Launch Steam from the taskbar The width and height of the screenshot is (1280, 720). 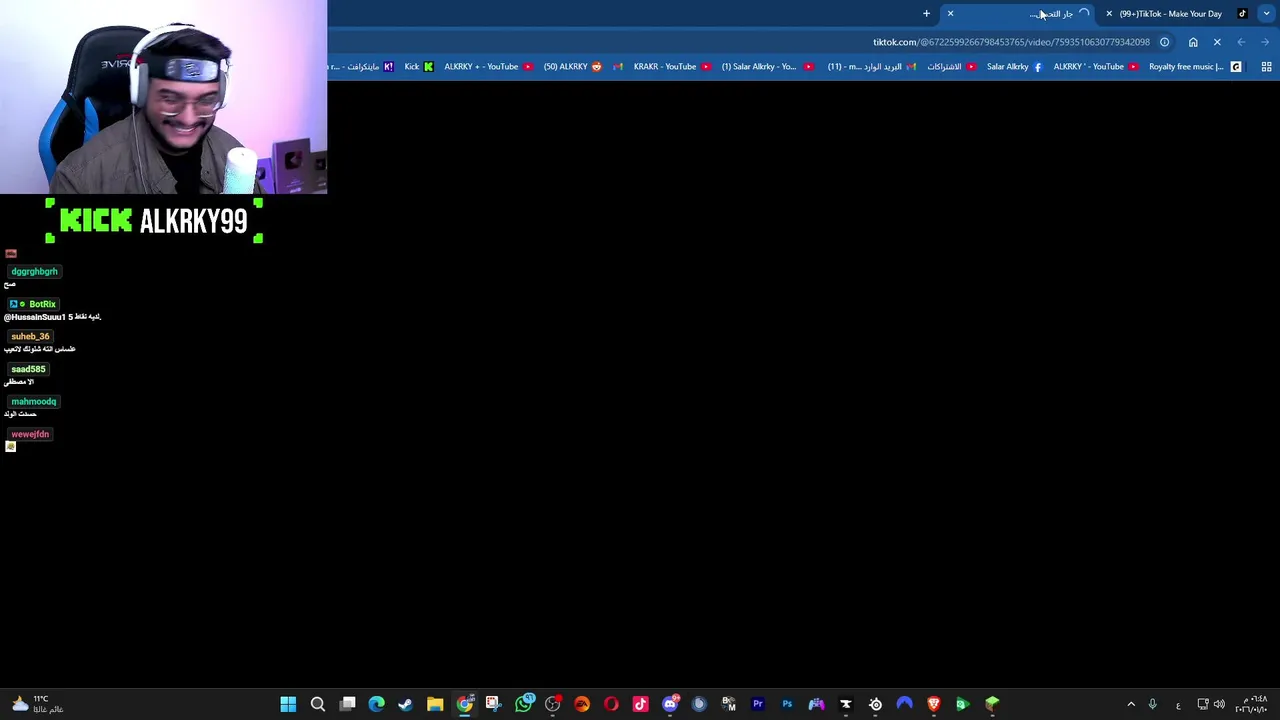tap(405, 704)
